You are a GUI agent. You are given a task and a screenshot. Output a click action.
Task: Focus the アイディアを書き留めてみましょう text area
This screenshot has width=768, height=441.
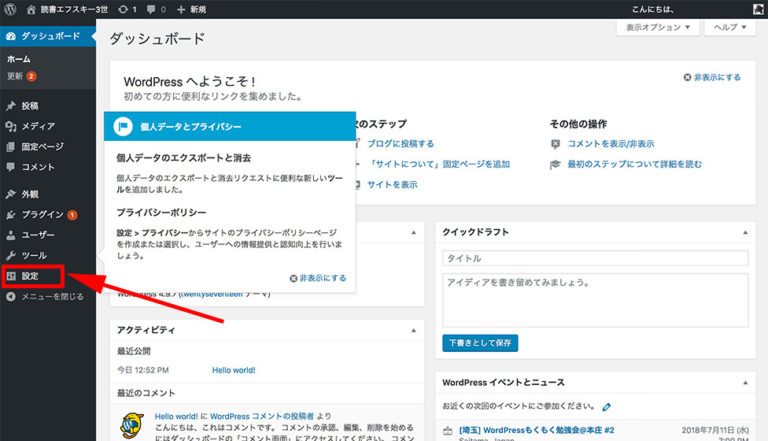click(595, 300)
